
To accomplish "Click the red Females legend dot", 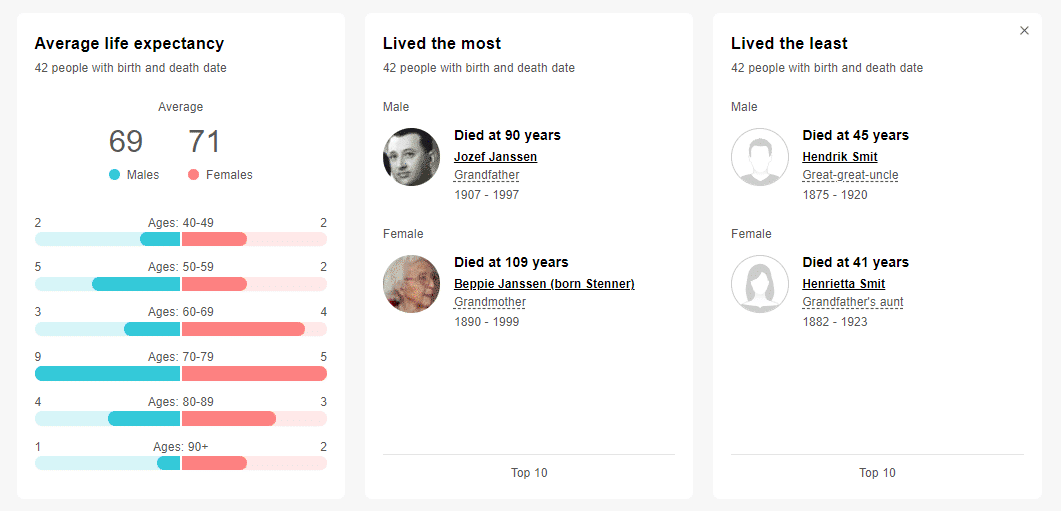I will coord(194,175).
